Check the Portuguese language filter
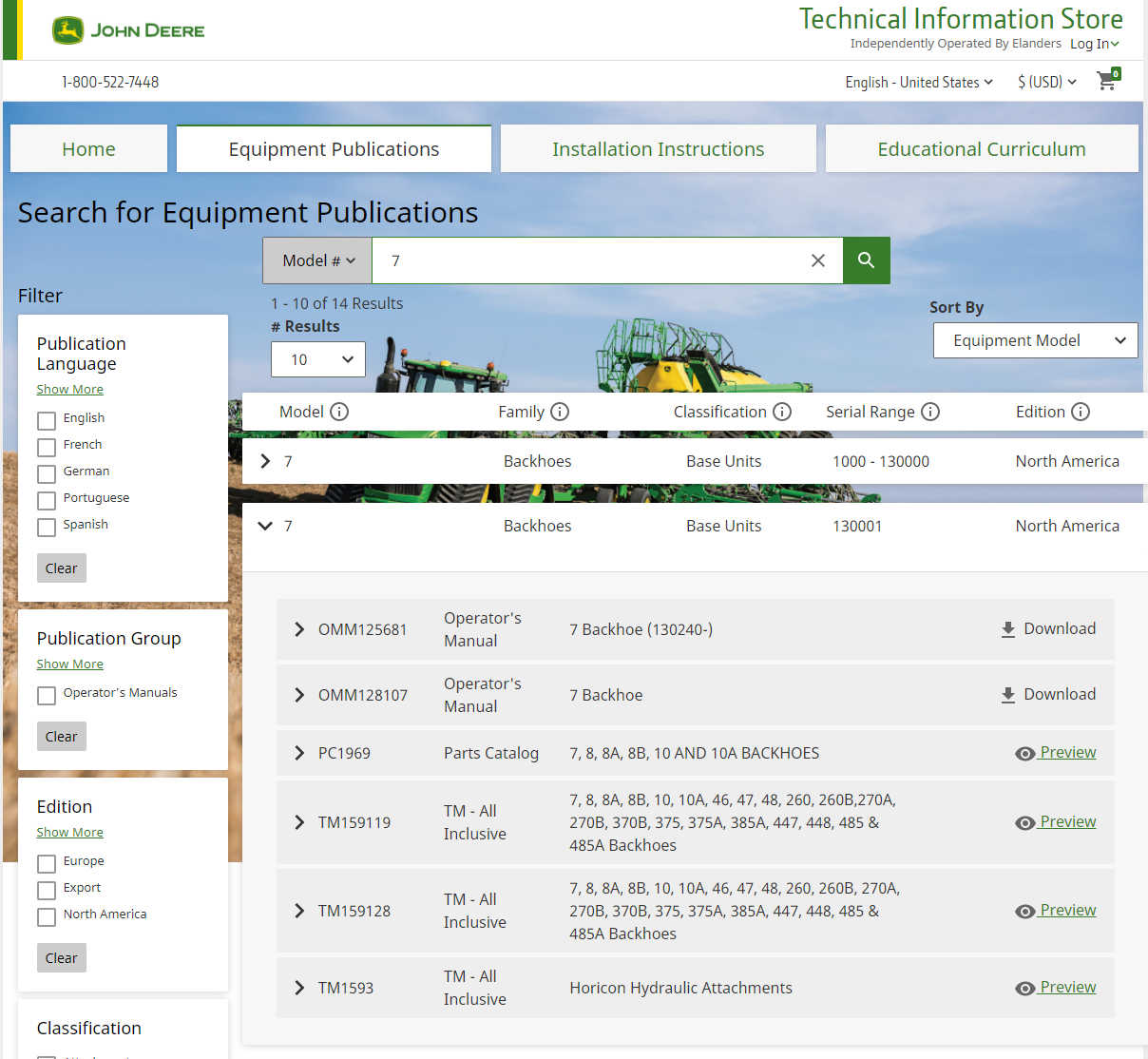This screenshot has width=1148, height=1059. [x=47, y=501]
